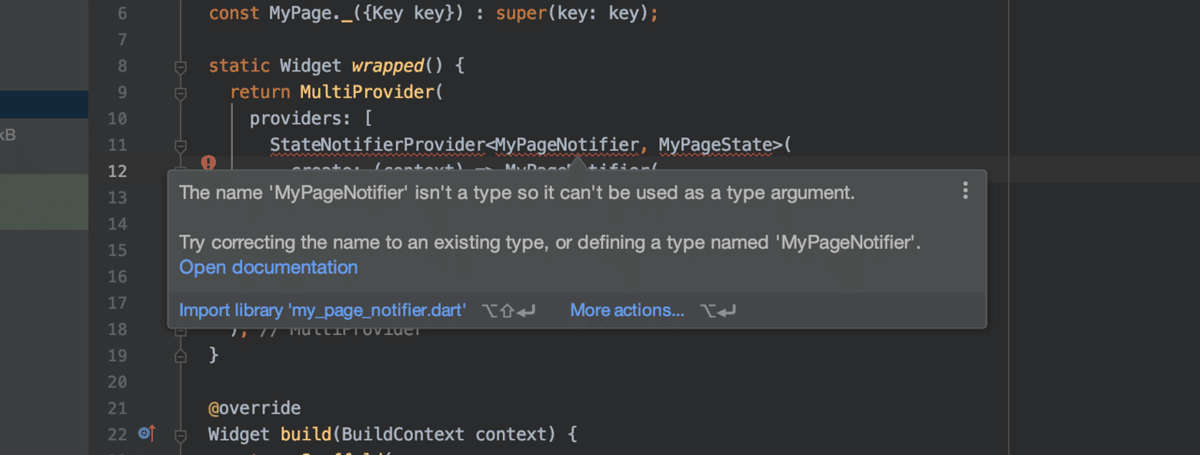Click the closing fold marker at line 19

click(x=181, y=355)
